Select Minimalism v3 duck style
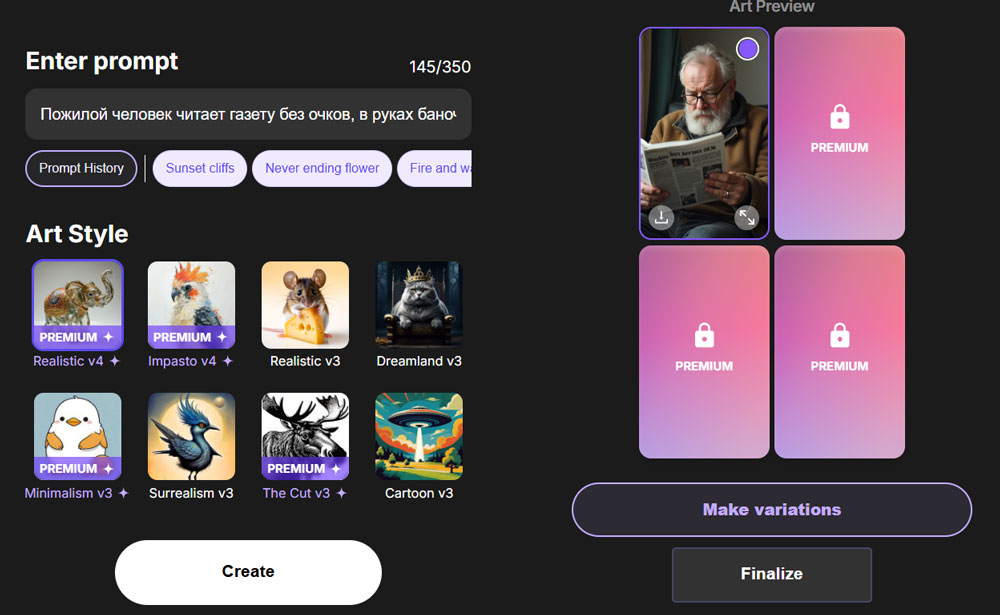The width and height of the screenshot is (1000, 615). (x=78, y=436)
